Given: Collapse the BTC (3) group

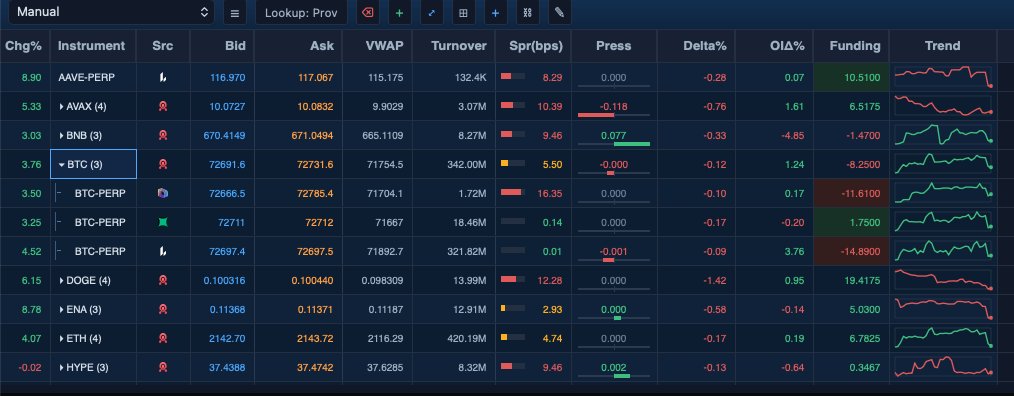Looking at the screenshot, I should 61,165.
